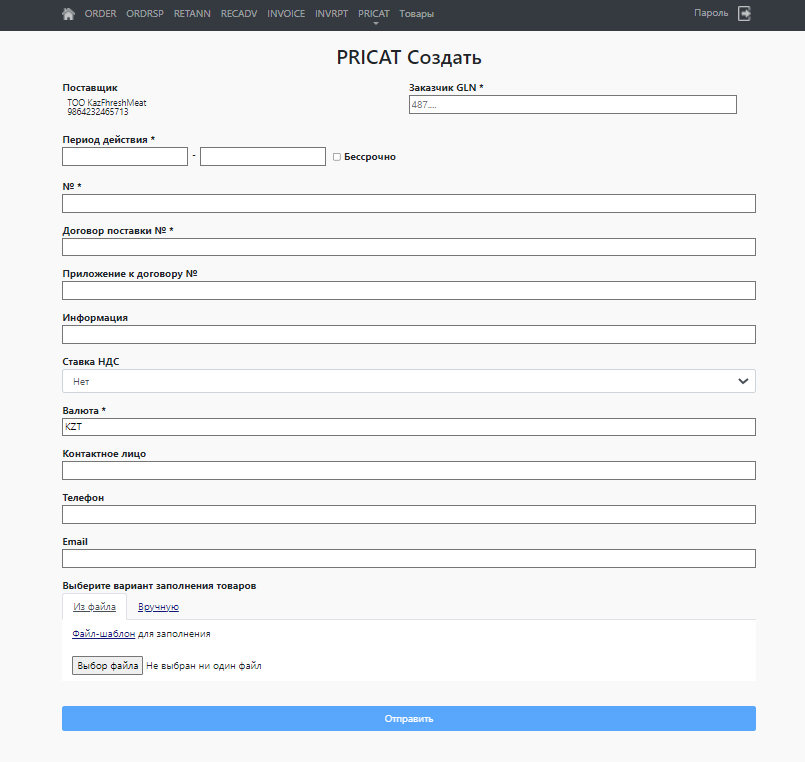Go to the INVOICE section

tap(286, 14)
